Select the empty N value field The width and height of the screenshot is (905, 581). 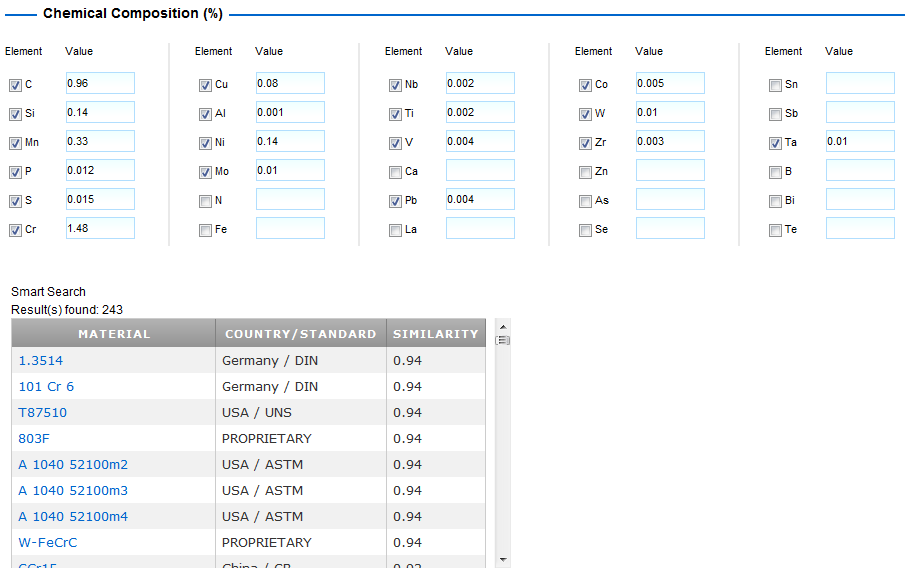point(290,200)
